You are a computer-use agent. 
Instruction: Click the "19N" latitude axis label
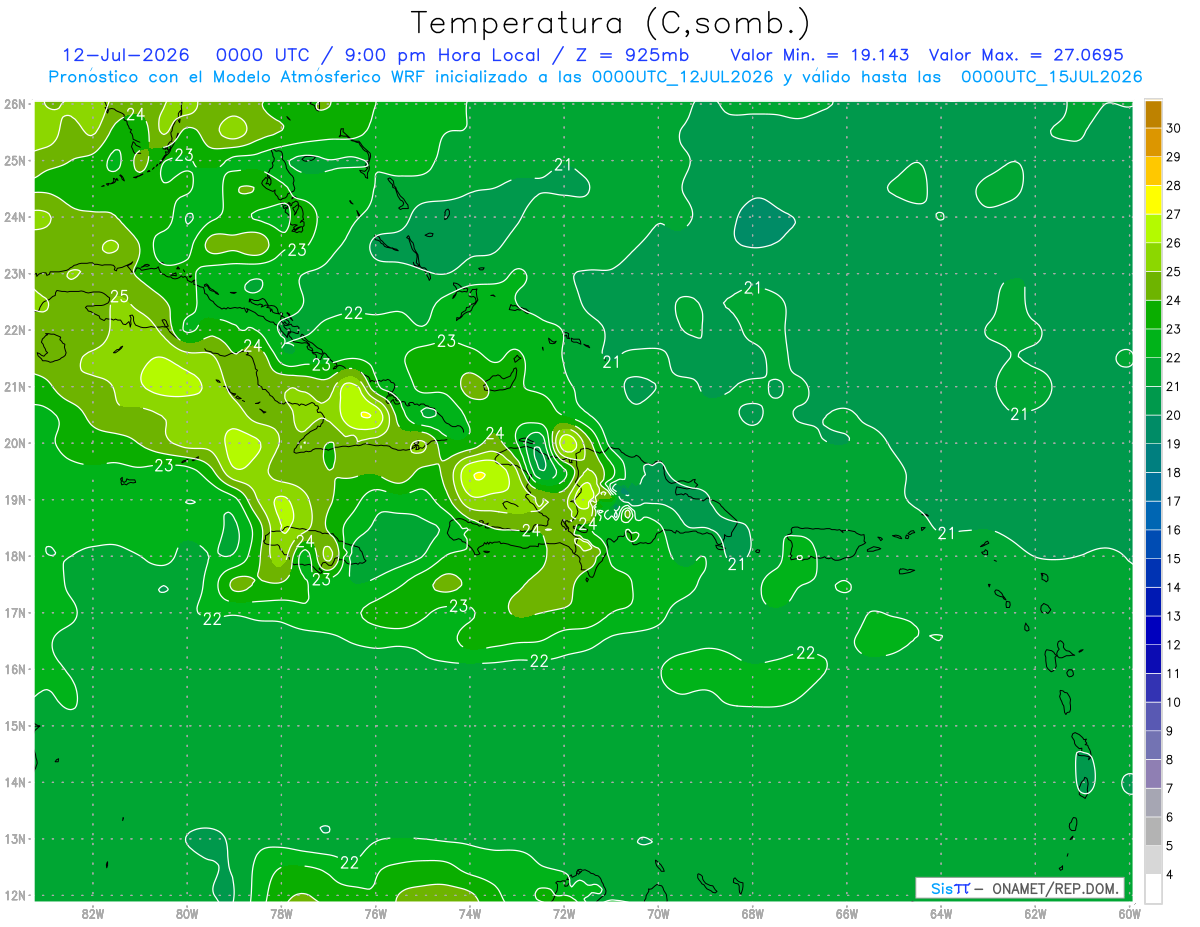tap(15, 500)
